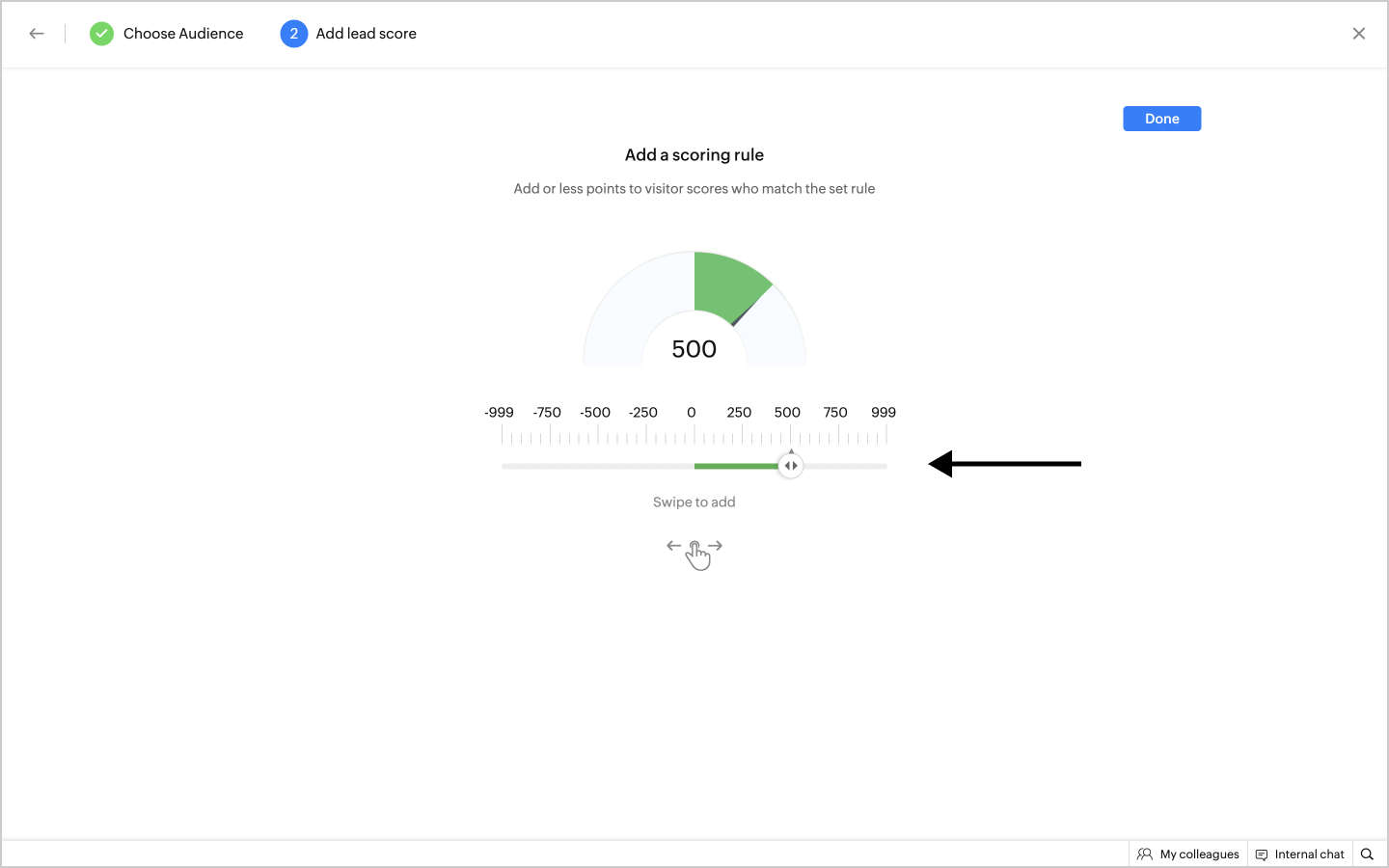Click the Internal chat bubble icon
This screenshot has width=1389, height=868.
[x=1262, y=854]
